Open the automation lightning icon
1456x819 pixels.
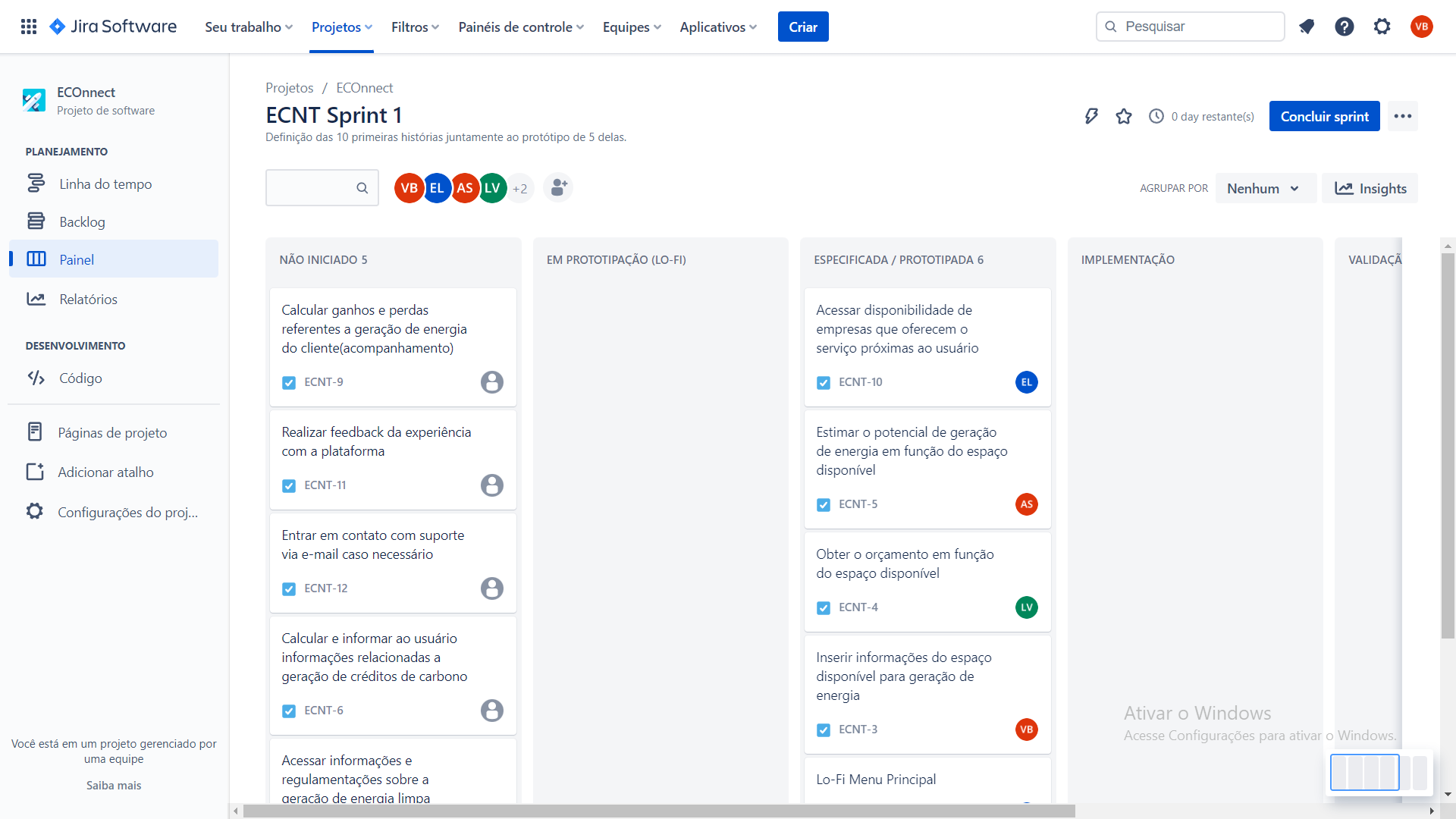click(x=1092, y=116)
